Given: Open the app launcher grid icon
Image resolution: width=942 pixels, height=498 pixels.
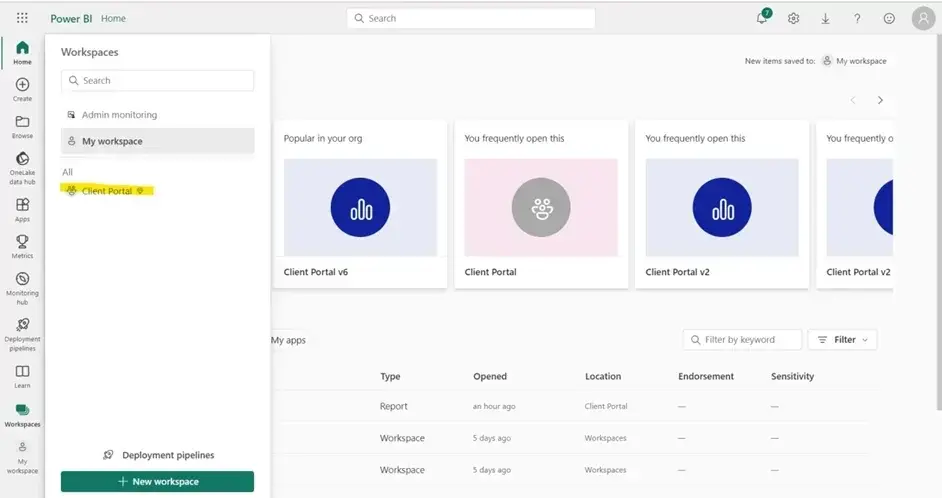Looking at the screenshot, I should click(22, 18).
